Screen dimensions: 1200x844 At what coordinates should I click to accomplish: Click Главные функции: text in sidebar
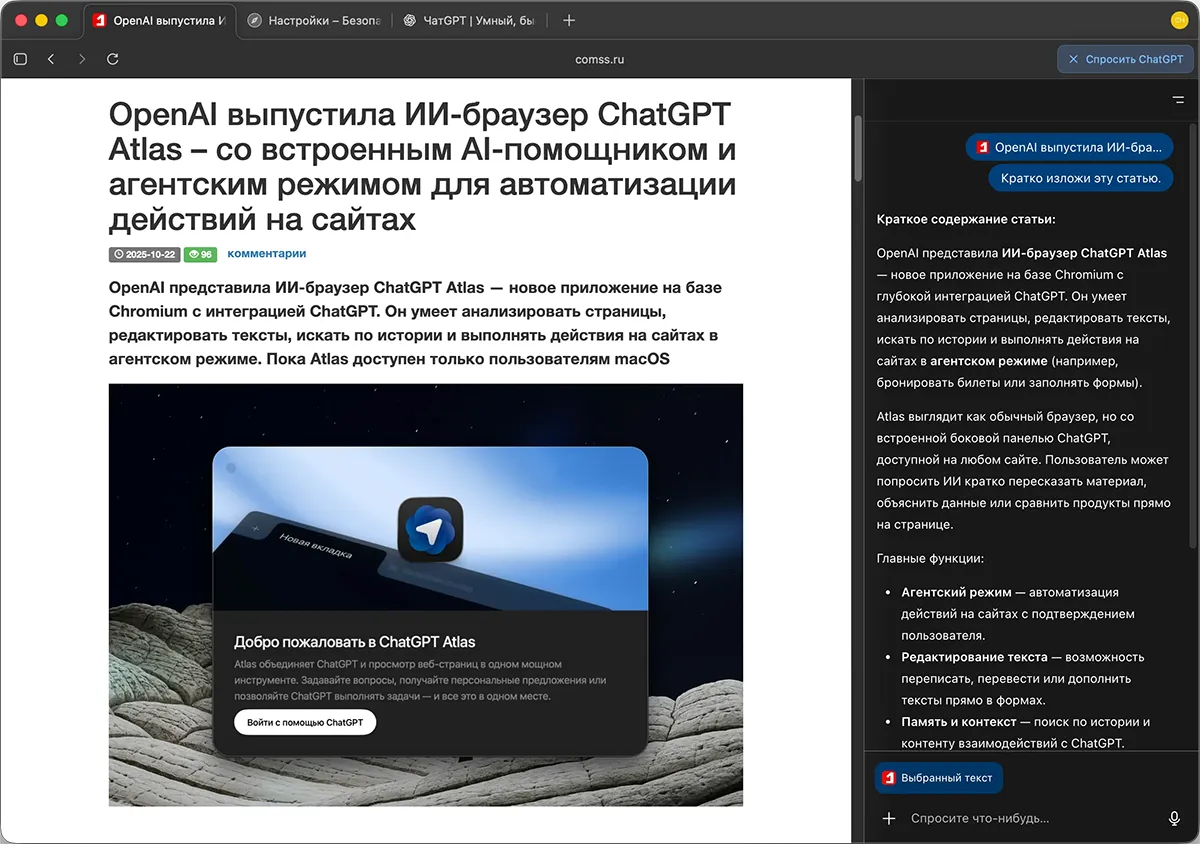[x=930, y=559]
